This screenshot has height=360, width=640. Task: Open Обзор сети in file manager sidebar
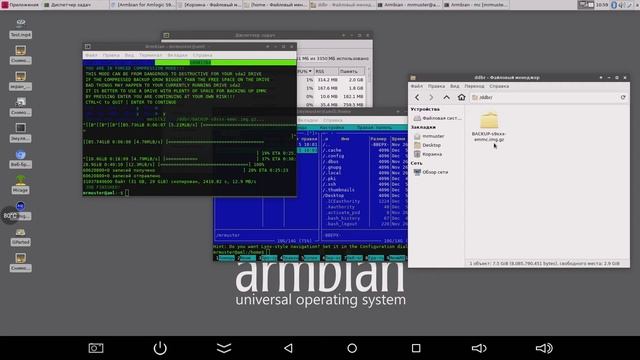431,172
